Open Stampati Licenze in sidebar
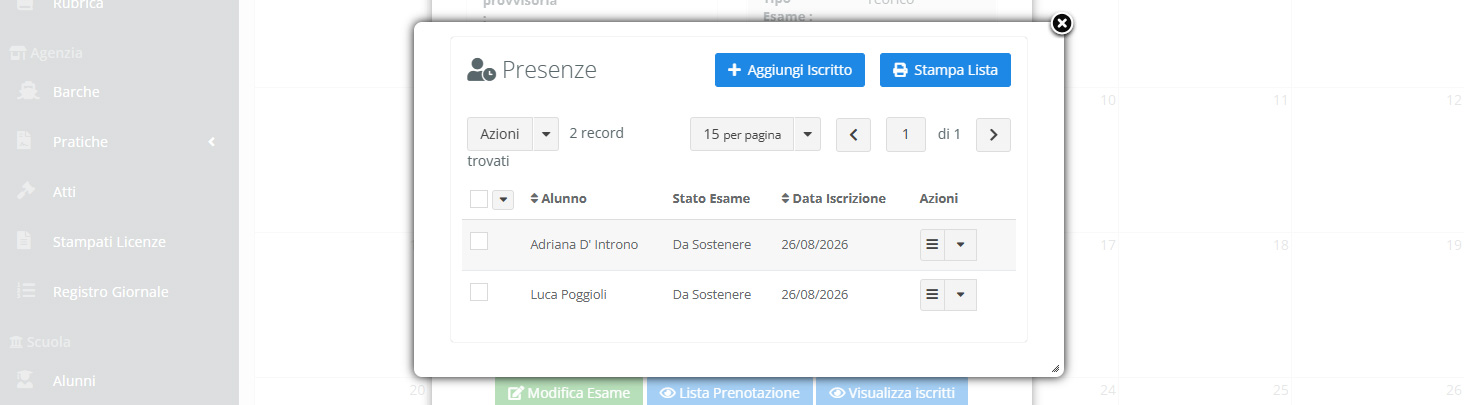Viewport: 1464px width, 405px height. 109,242
